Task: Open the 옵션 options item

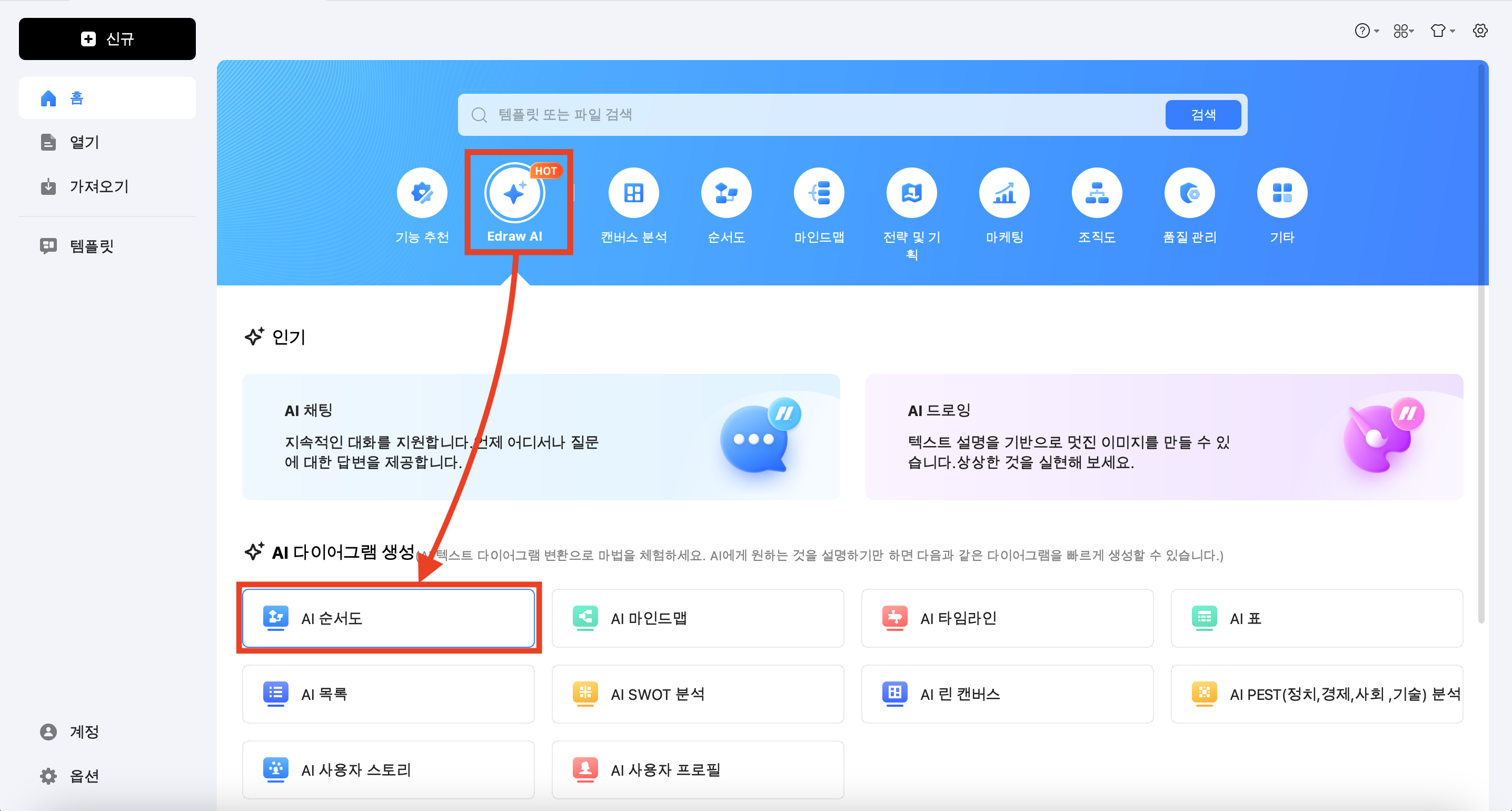Action: click(x=107, y=776)
